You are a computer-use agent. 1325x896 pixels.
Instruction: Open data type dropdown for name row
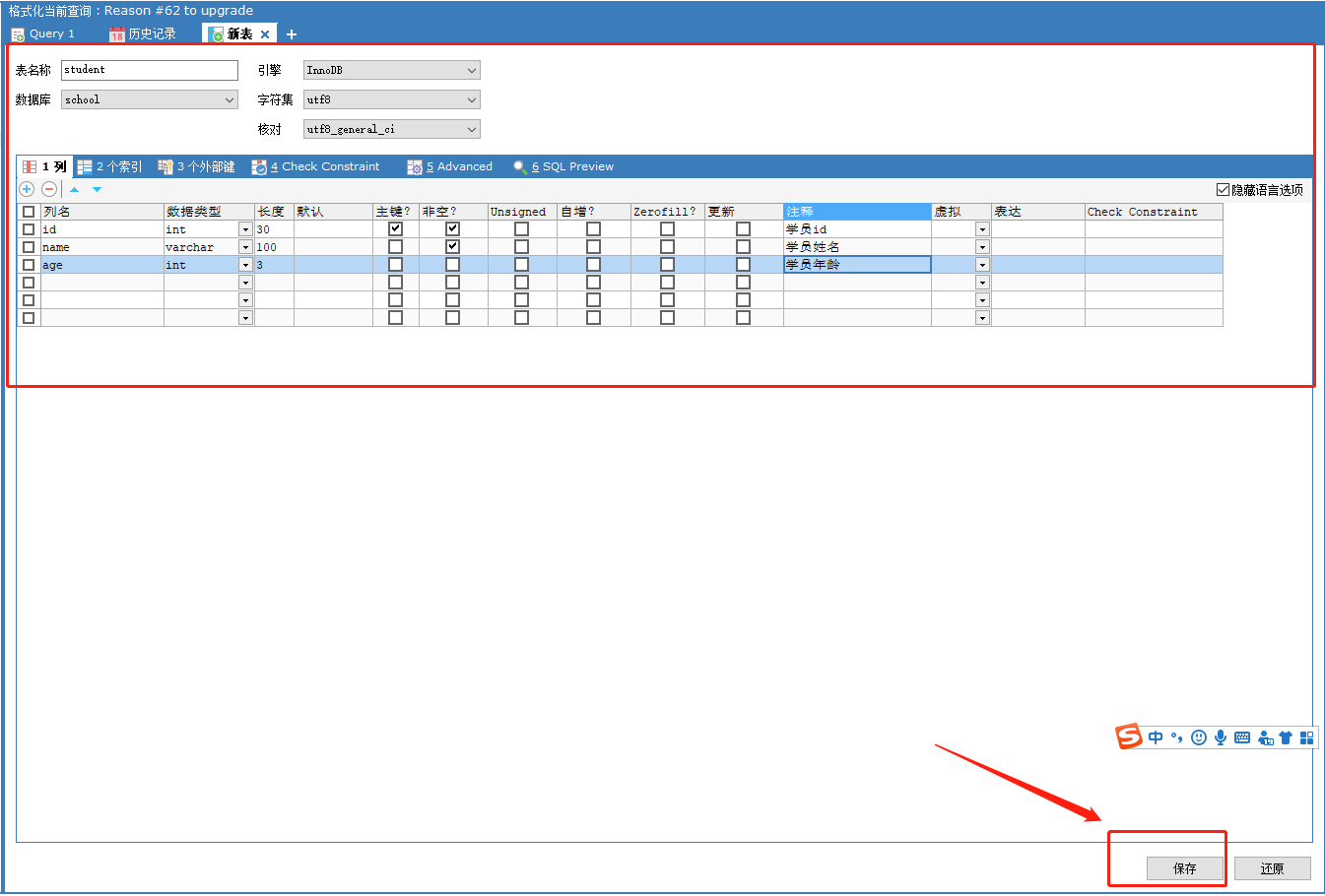pos(245,247)
